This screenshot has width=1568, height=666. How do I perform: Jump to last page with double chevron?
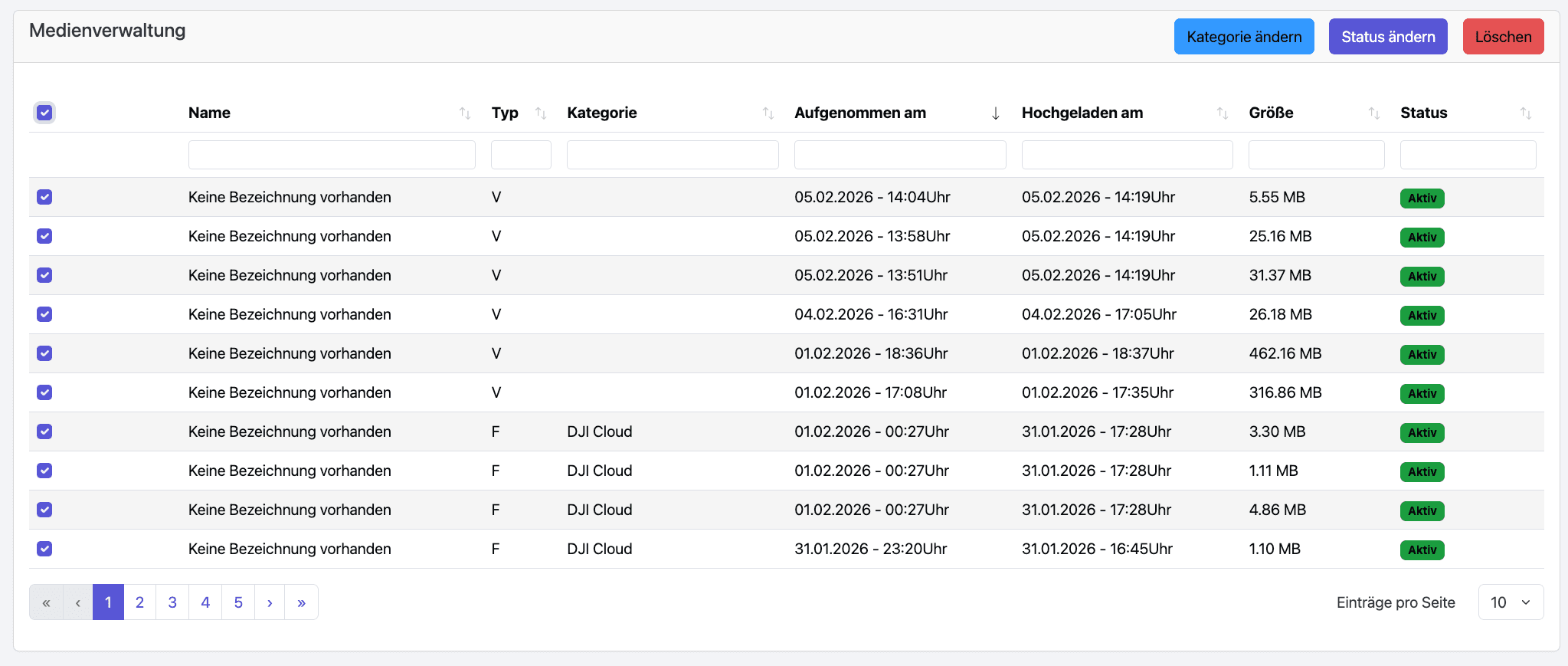point(301,602)
